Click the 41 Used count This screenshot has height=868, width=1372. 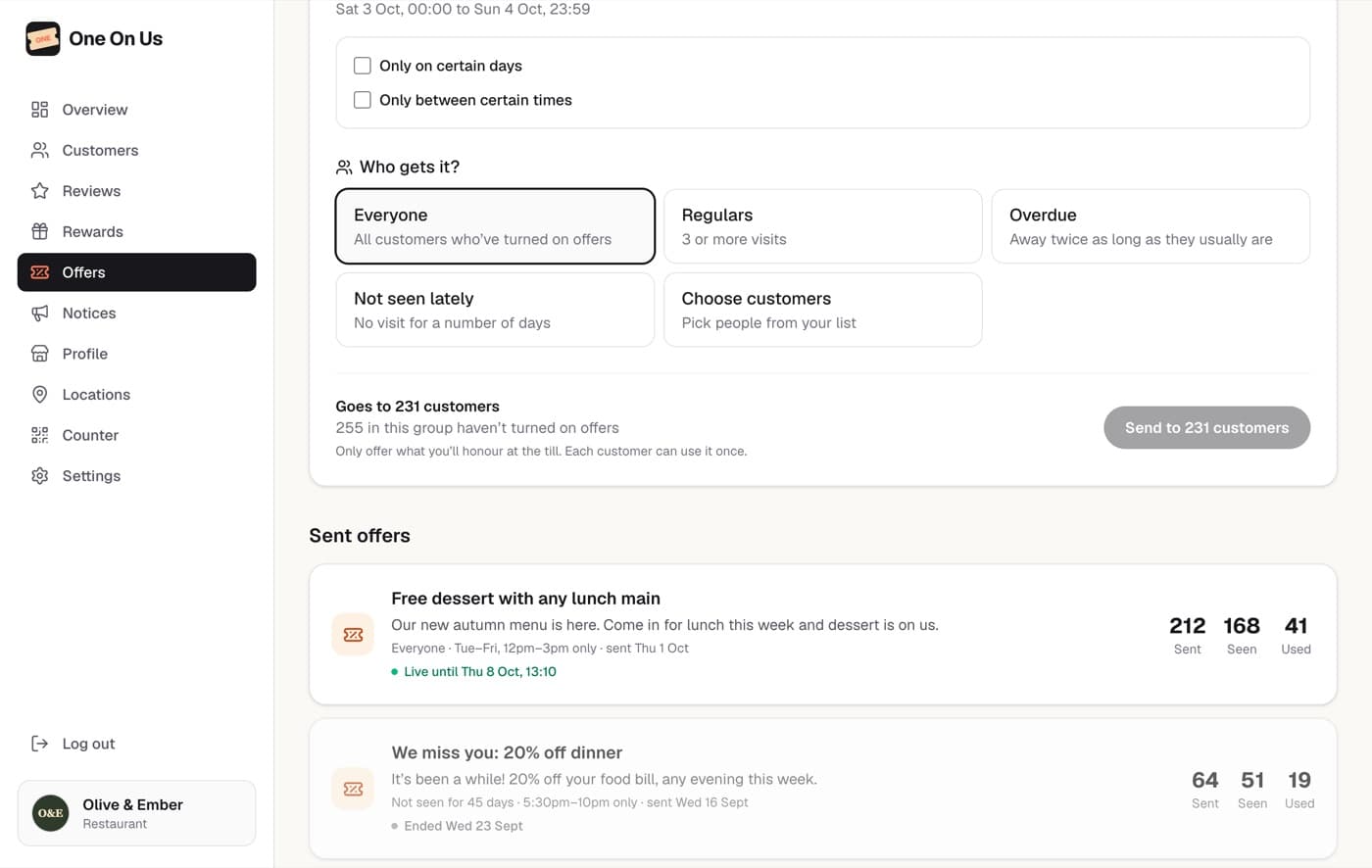1296,635
